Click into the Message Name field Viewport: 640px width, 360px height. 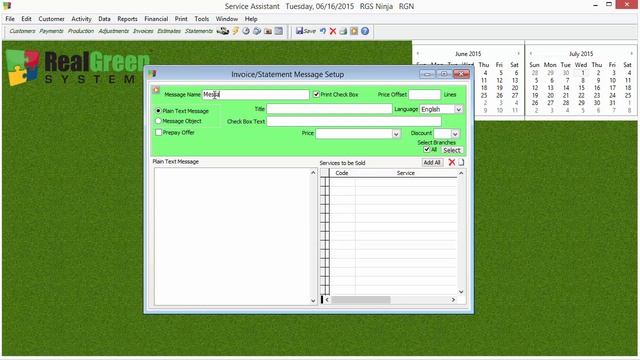click(x=256, y=95)
